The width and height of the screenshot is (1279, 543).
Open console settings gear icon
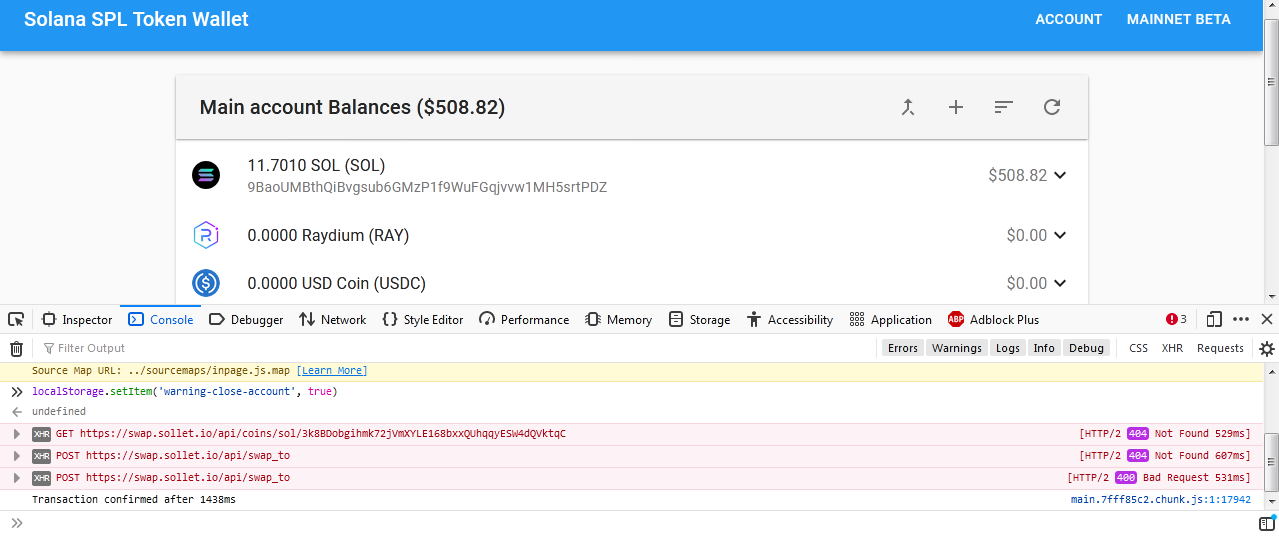point(1266,348)
